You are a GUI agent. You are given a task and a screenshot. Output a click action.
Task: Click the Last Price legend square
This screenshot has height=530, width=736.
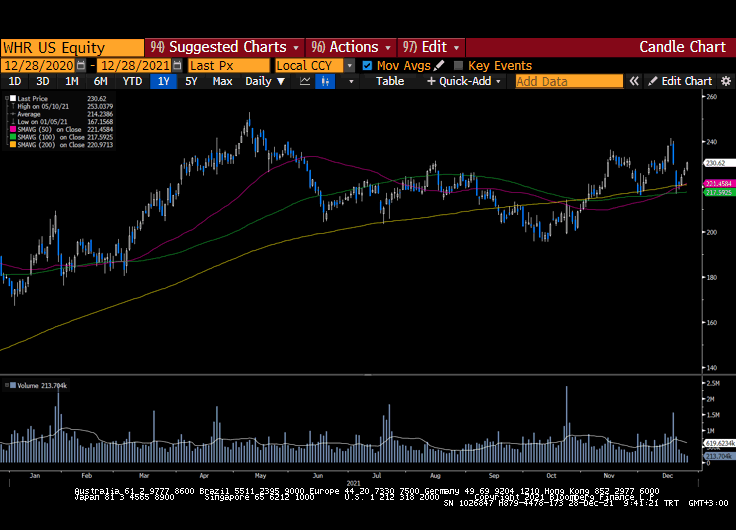coord(13,99)
